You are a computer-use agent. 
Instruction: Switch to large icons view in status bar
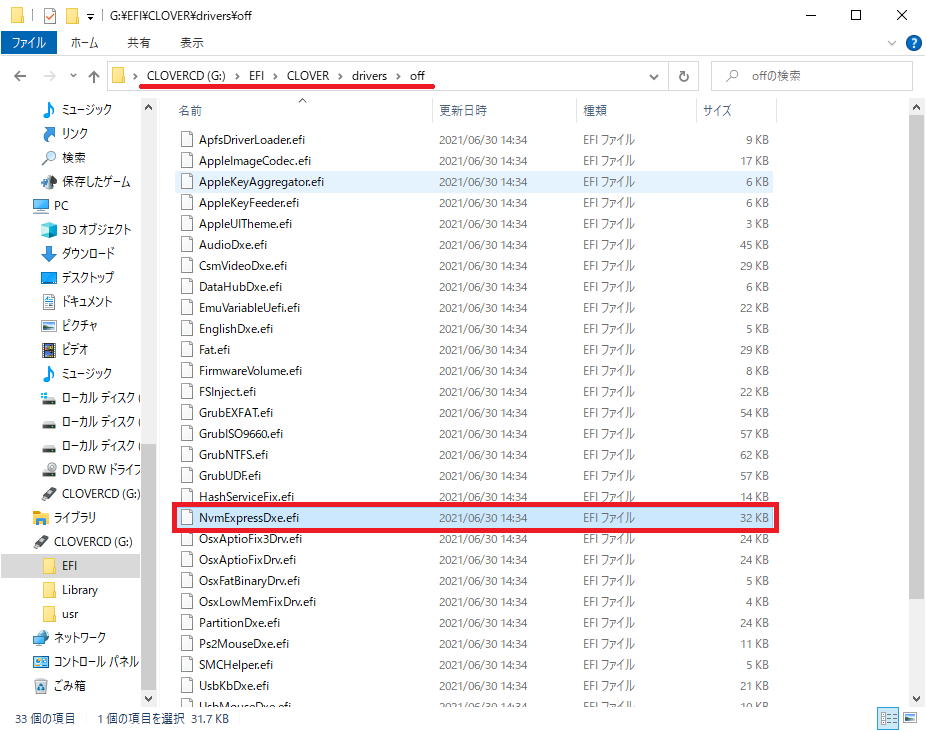tap(909, 718)
